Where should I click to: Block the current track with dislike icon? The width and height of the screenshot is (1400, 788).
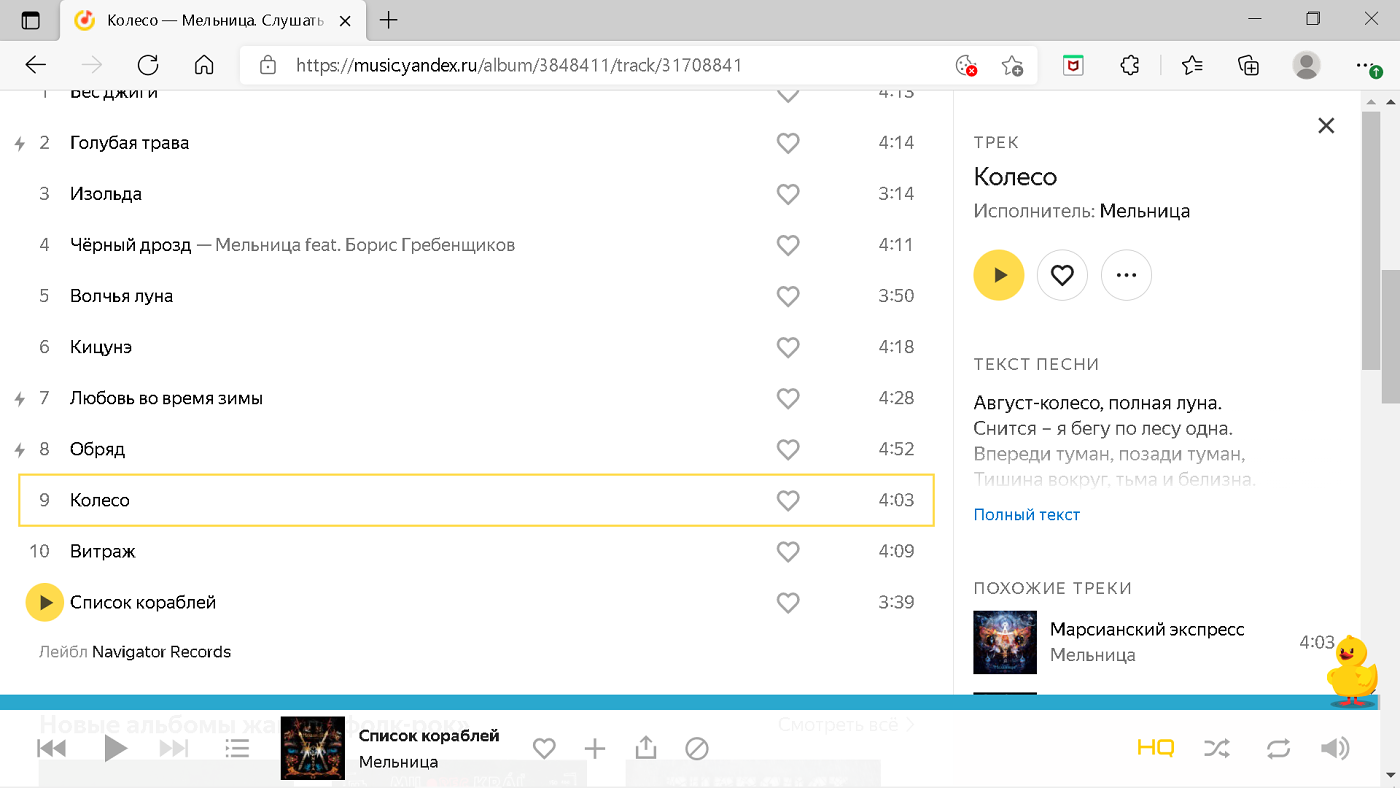coord(697,748)
